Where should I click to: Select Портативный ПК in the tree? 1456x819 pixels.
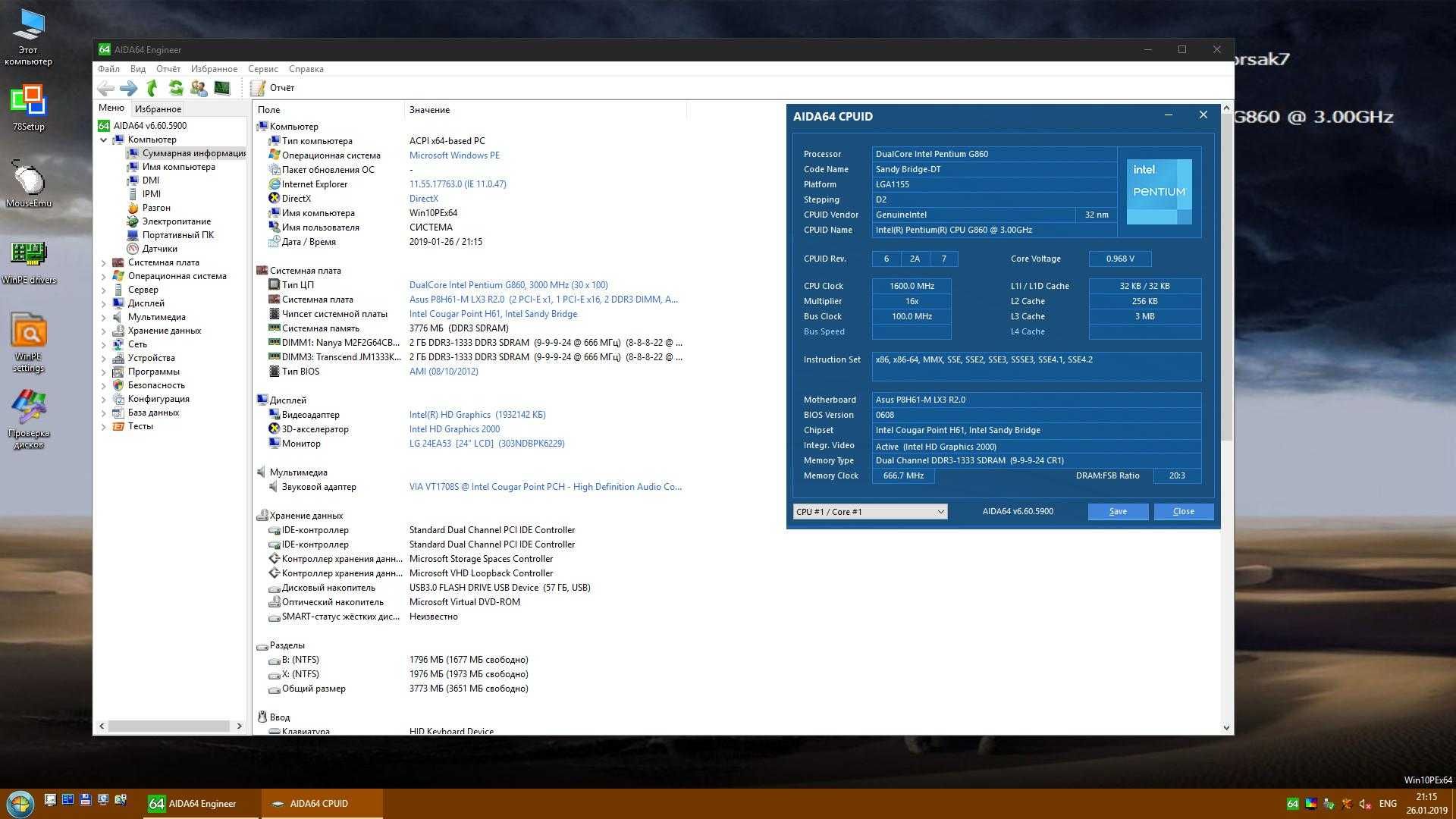tap(178, 235)
